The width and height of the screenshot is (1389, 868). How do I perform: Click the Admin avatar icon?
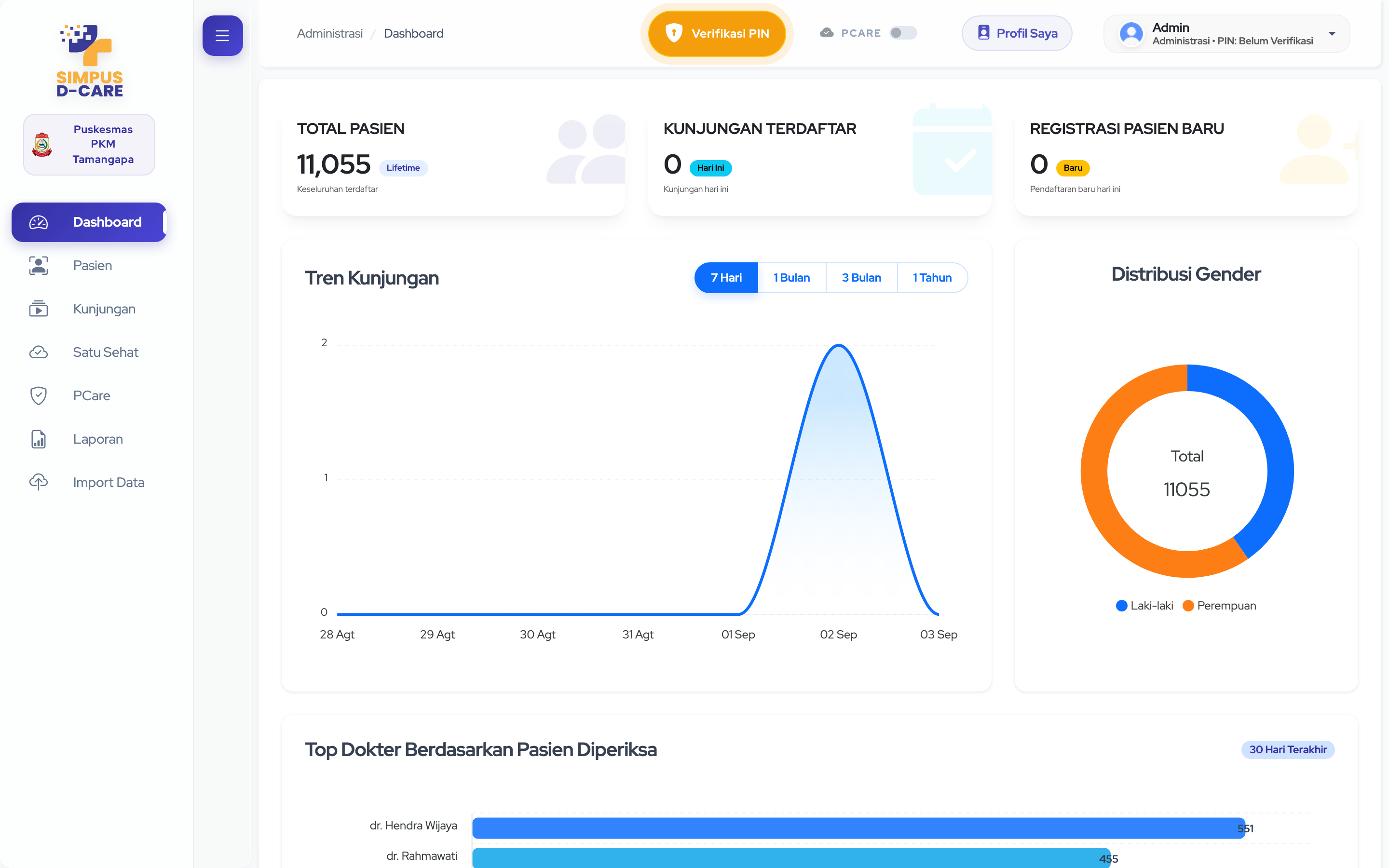coord(1131,33)
